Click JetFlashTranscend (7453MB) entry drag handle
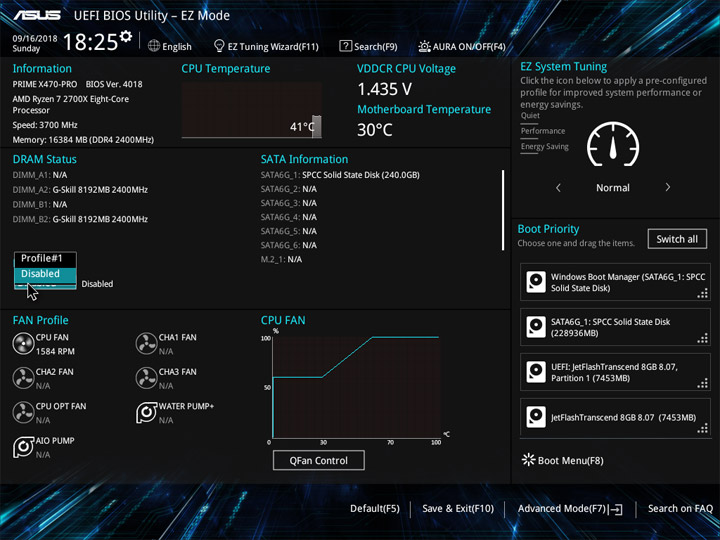Screen dimensions: 720x540 703,428
